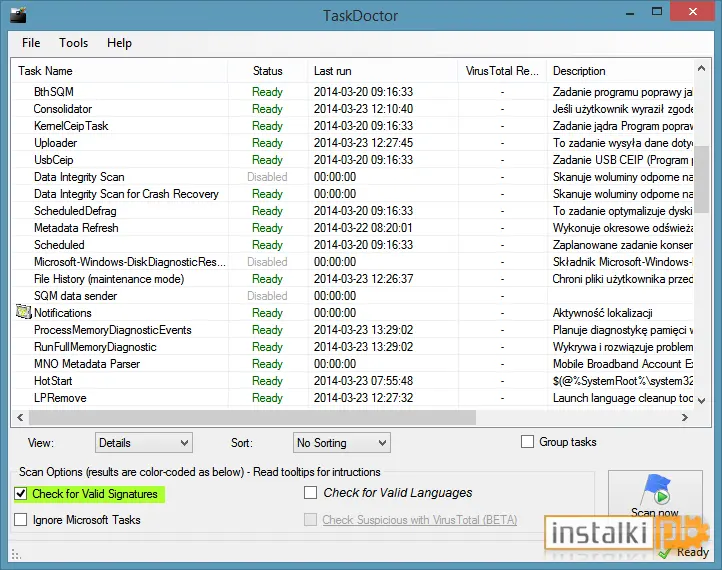Select the Microsoft-Windows-DiskDiagnosticRes... task
Viewport: 722px width, 570px height.
coord(130,262)
